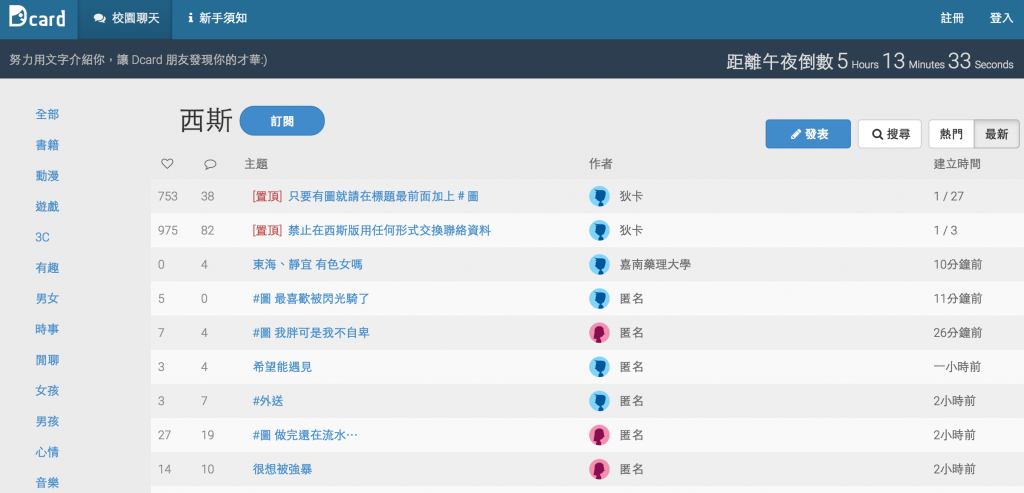1024x493 pixels.
Task: Click author avatar of 只要有圖 pinned post
Action: (x=599, y=197)
